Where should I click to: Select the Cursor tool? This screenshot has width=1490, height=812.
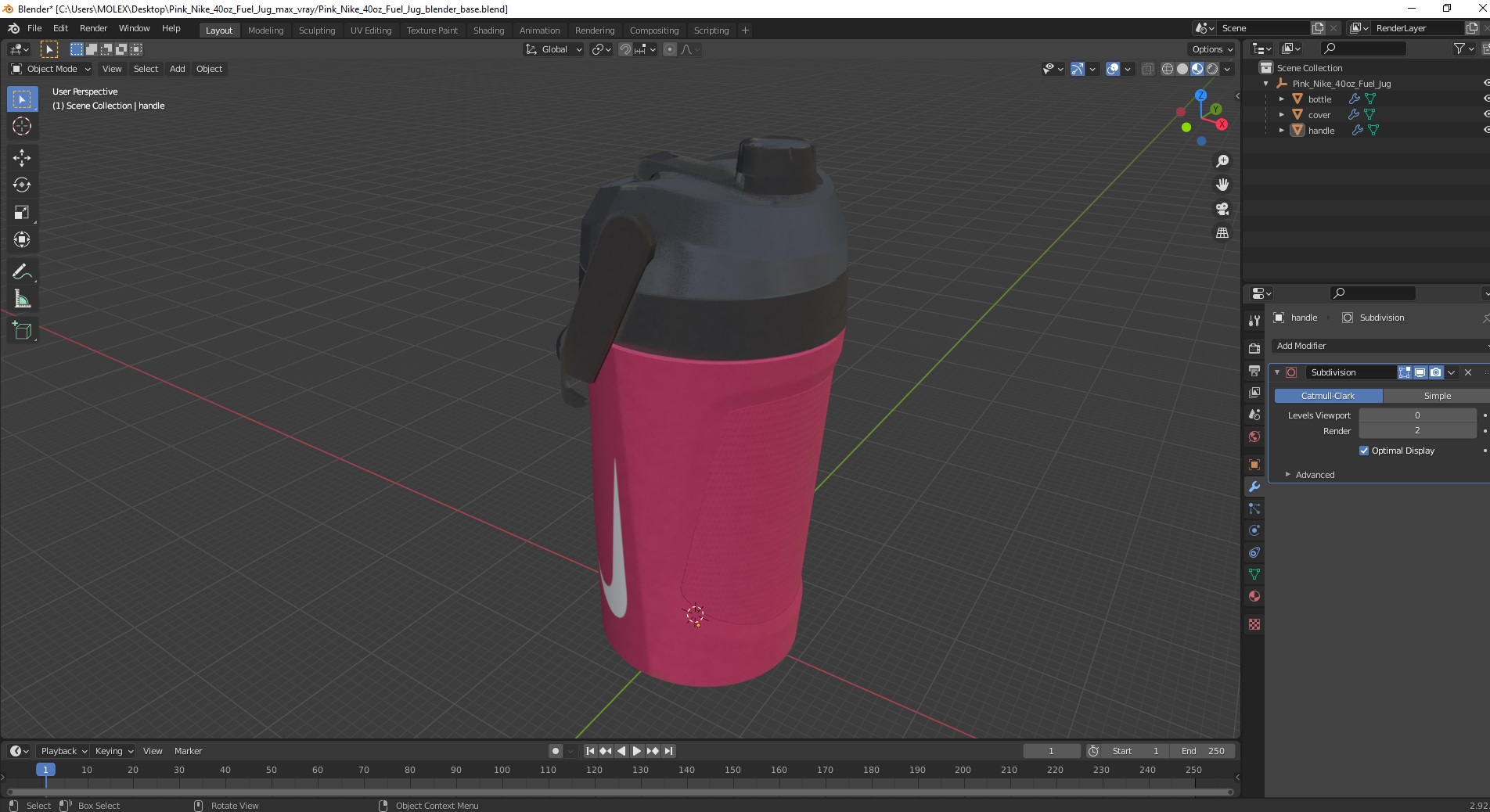click(22, 126)
